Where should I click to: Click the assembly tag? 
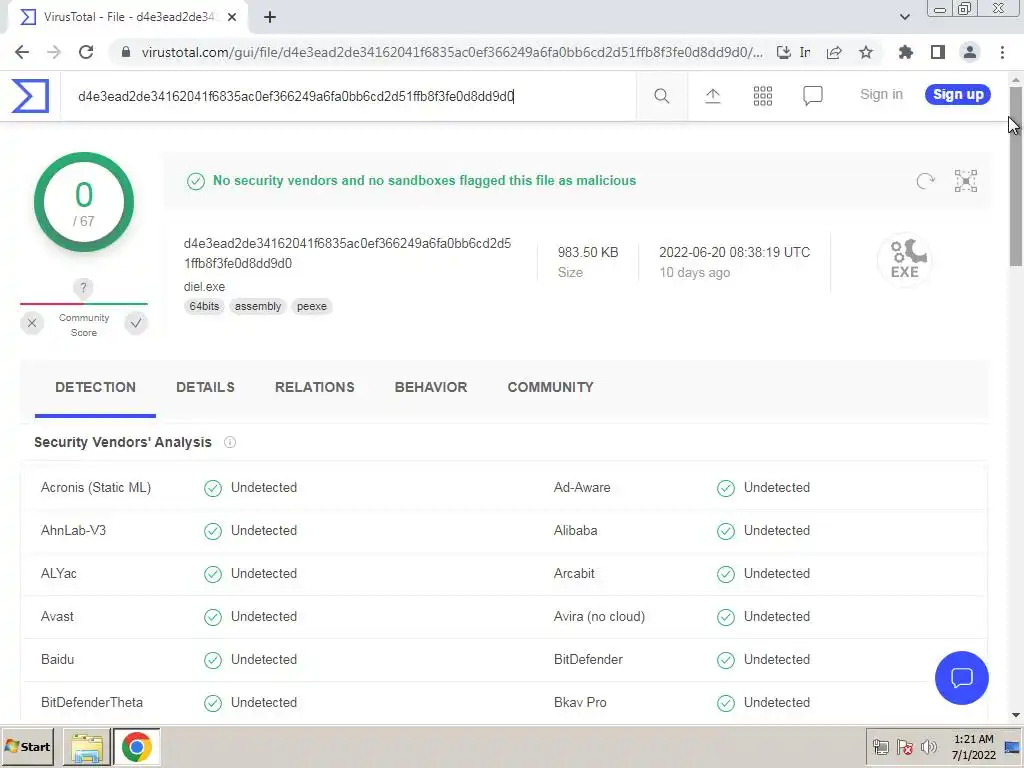pos(258,306)
